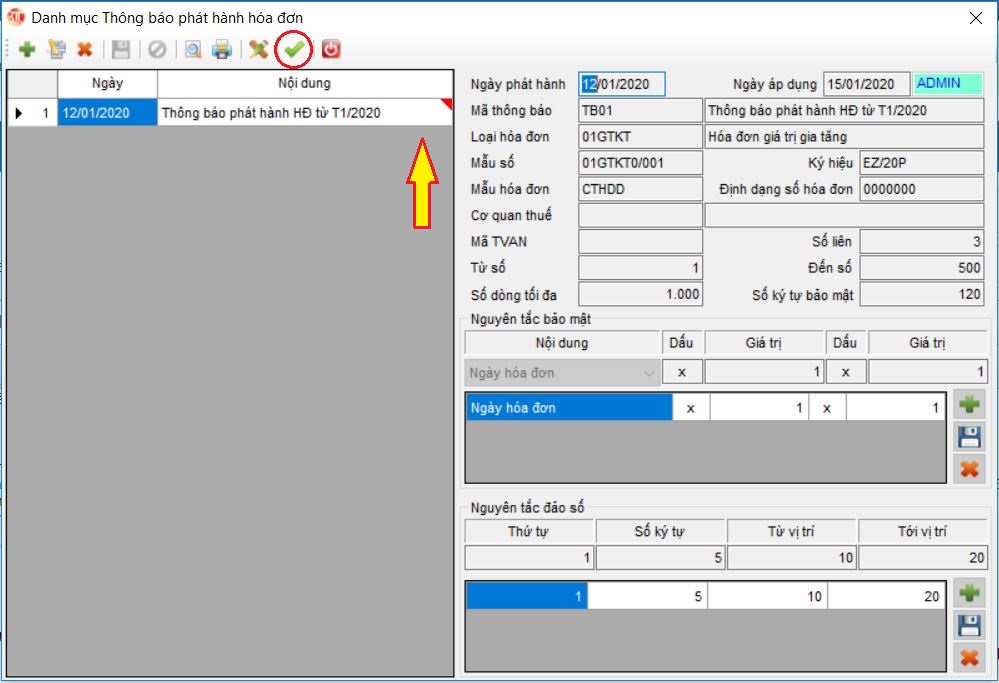999x683 pixels.
Task: Click the Đến số field showing 500
Action: pos(921,268)
